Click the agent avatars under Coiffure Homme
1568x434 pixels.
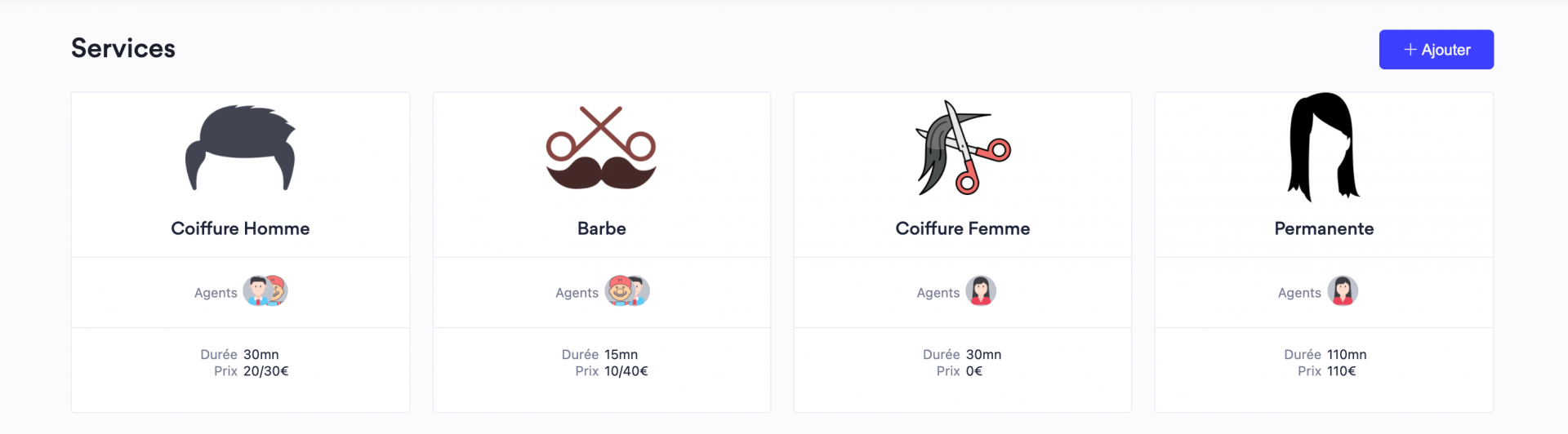point(265,291)
